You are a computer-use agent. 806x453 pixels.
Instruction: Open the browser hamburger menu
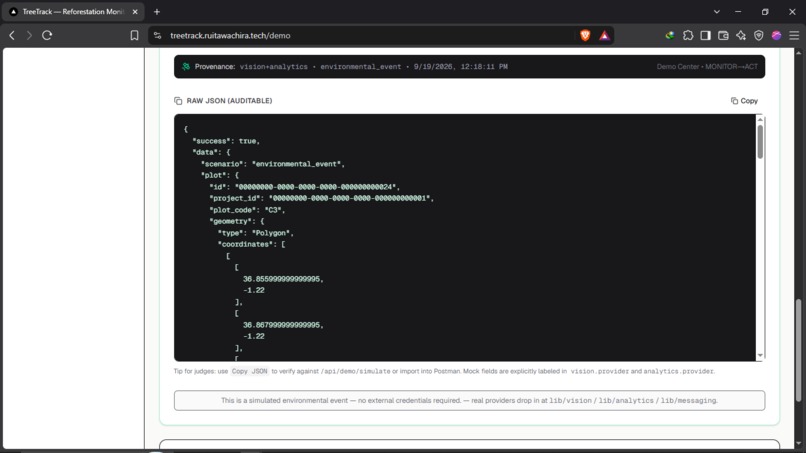coord(794,35)
